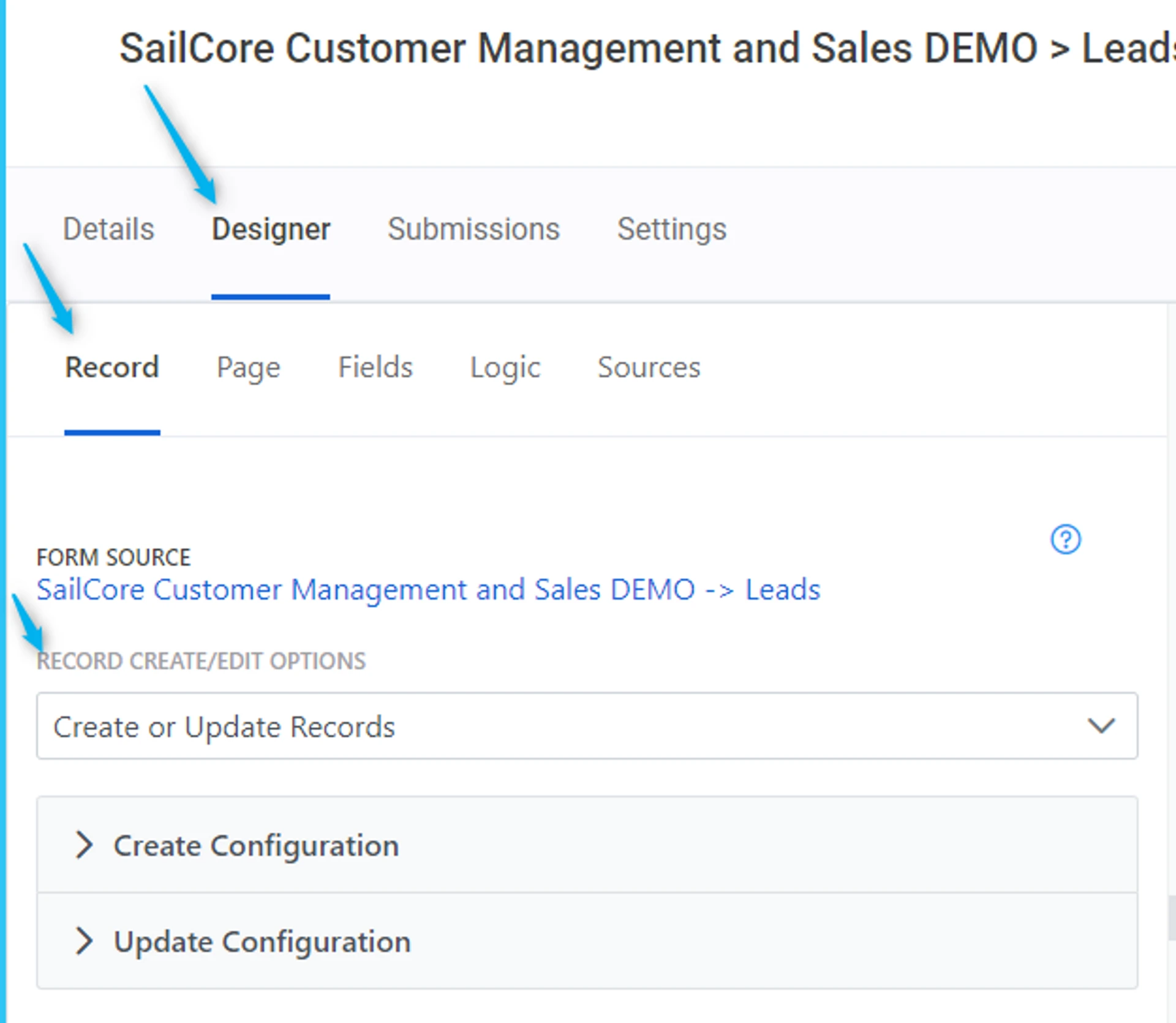Click the chevron icon beside Update Configuration
This screenshot has width=1176, height=1023.
(84, 940)
